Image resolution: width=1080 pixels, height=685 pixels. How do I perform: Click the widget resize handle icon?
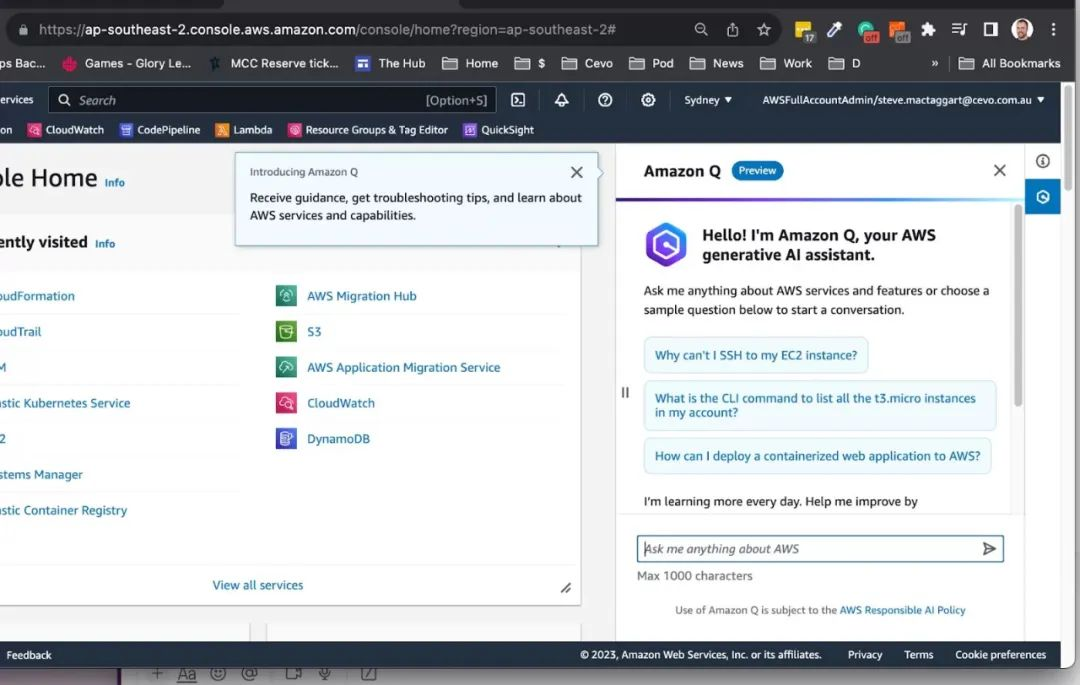pyautogui.click(x=565, y=588)
